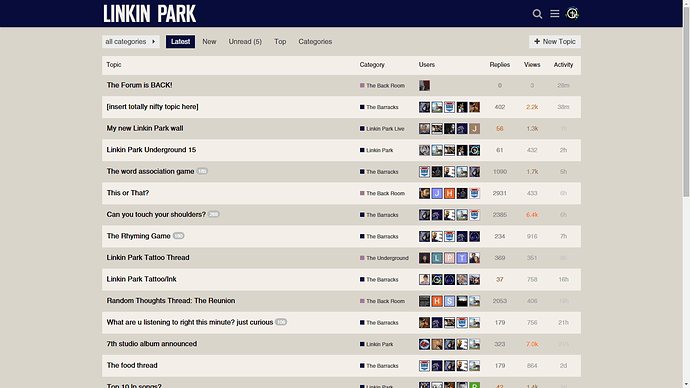Open the user profile avatar in header

pos(572,14)
